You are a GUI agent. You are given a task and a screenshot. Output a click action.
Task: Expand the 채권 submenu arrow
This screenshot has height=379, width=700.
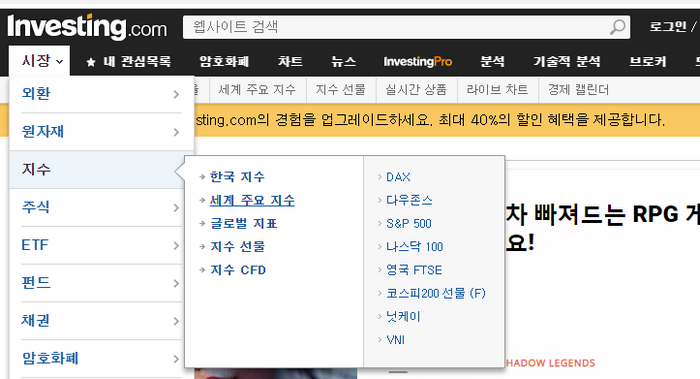click(x=176, y=321)
